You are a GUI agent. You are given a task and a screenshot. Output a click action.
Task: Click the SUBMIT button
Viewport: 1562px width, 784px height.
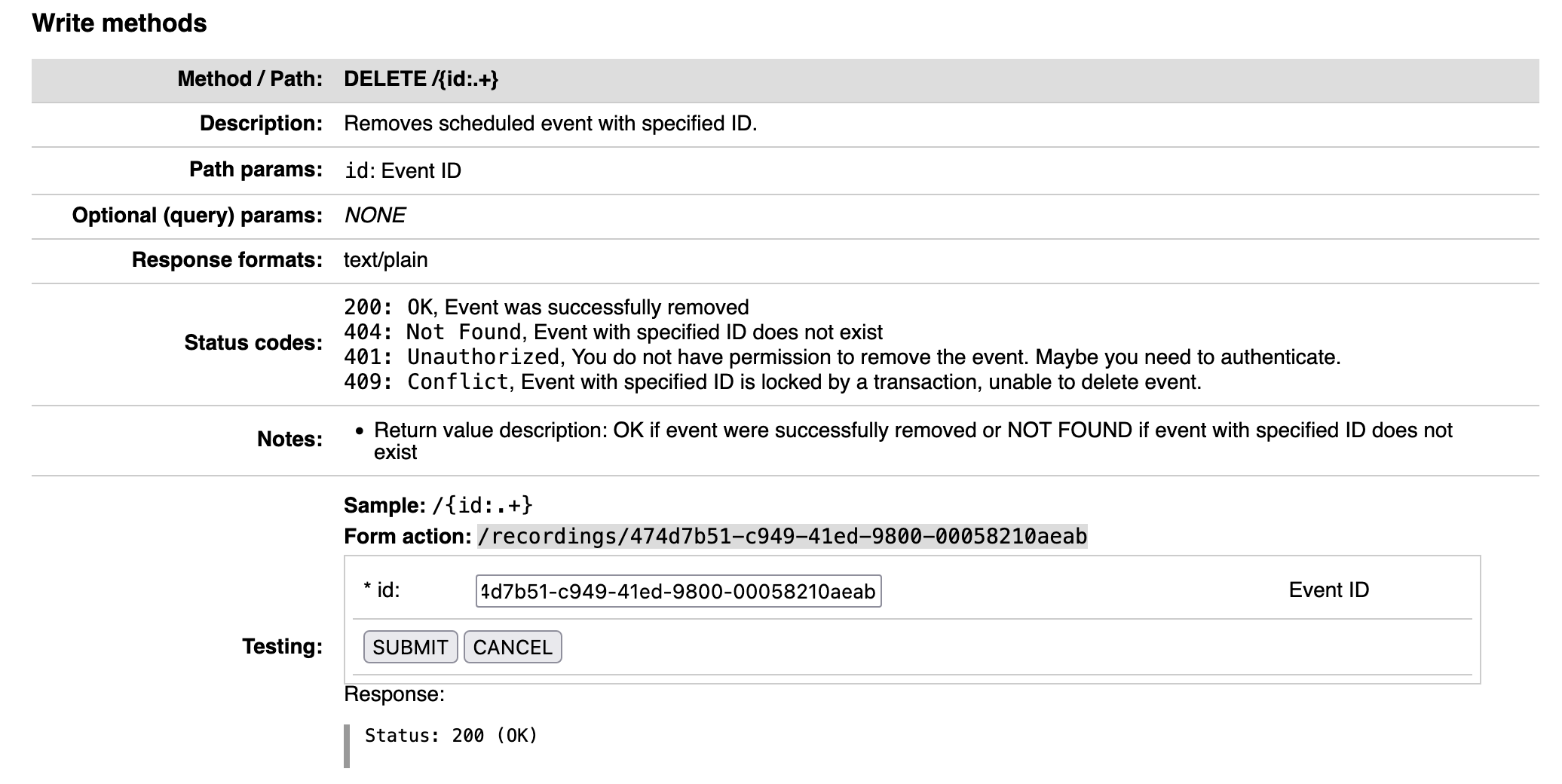pos(409,647)
